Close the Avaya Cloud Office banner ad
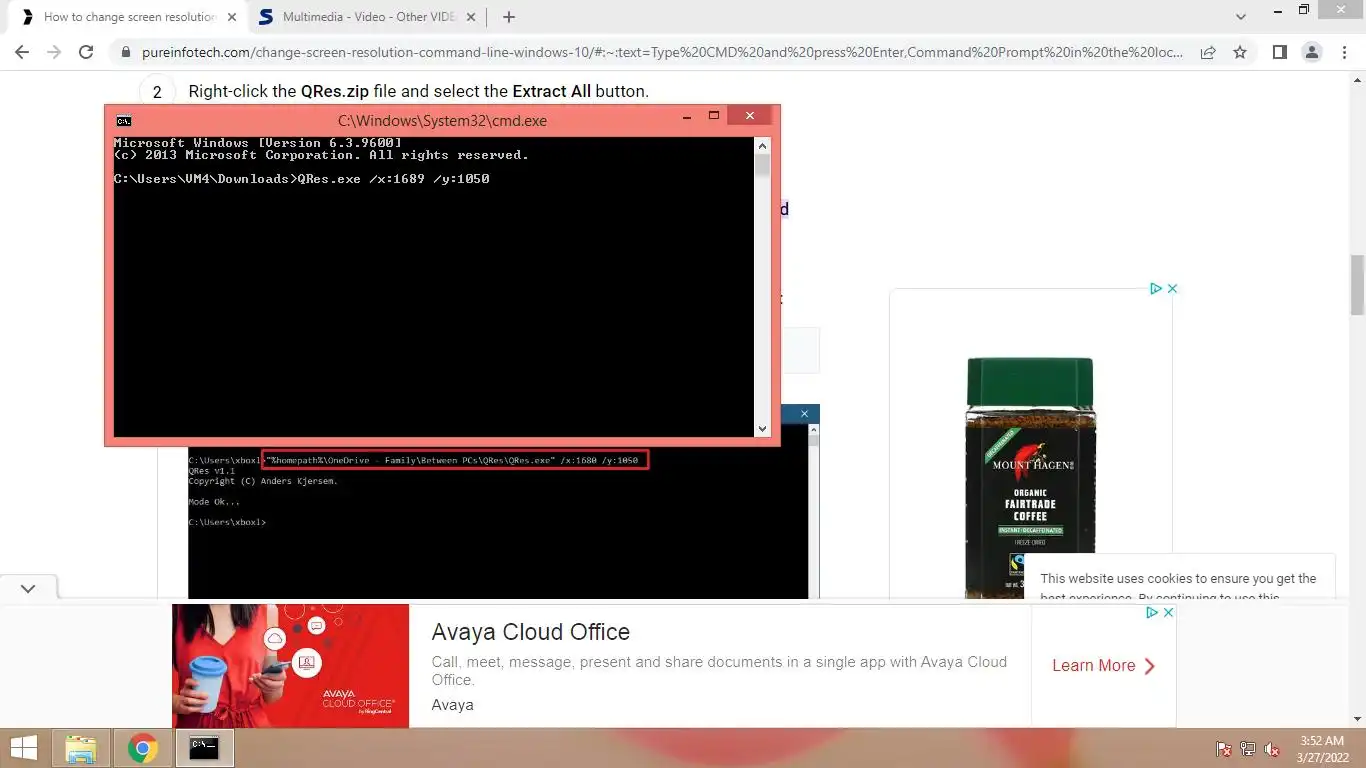This screenshot has height=768, width=1366. click(x=1168, y=612)
